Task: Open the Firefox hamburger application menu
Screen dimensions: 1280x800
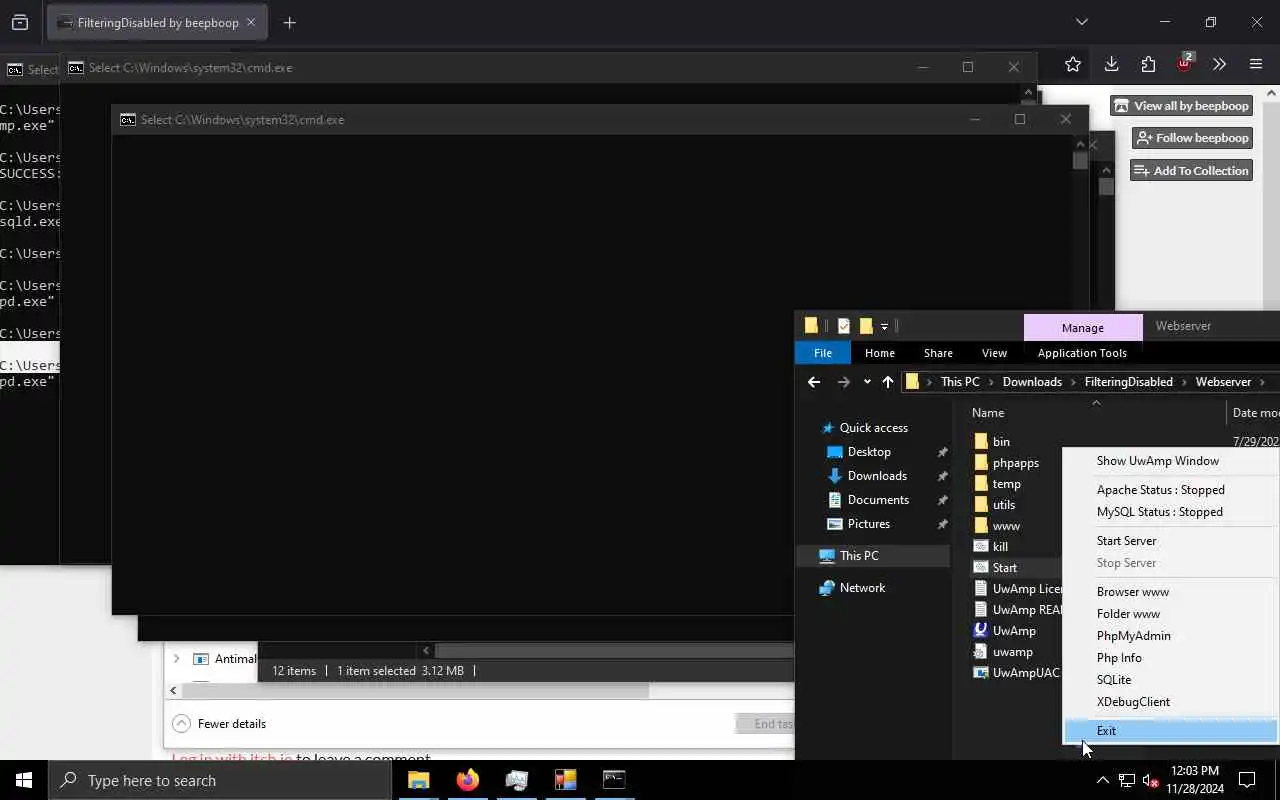Action: tap(1256, 64)
